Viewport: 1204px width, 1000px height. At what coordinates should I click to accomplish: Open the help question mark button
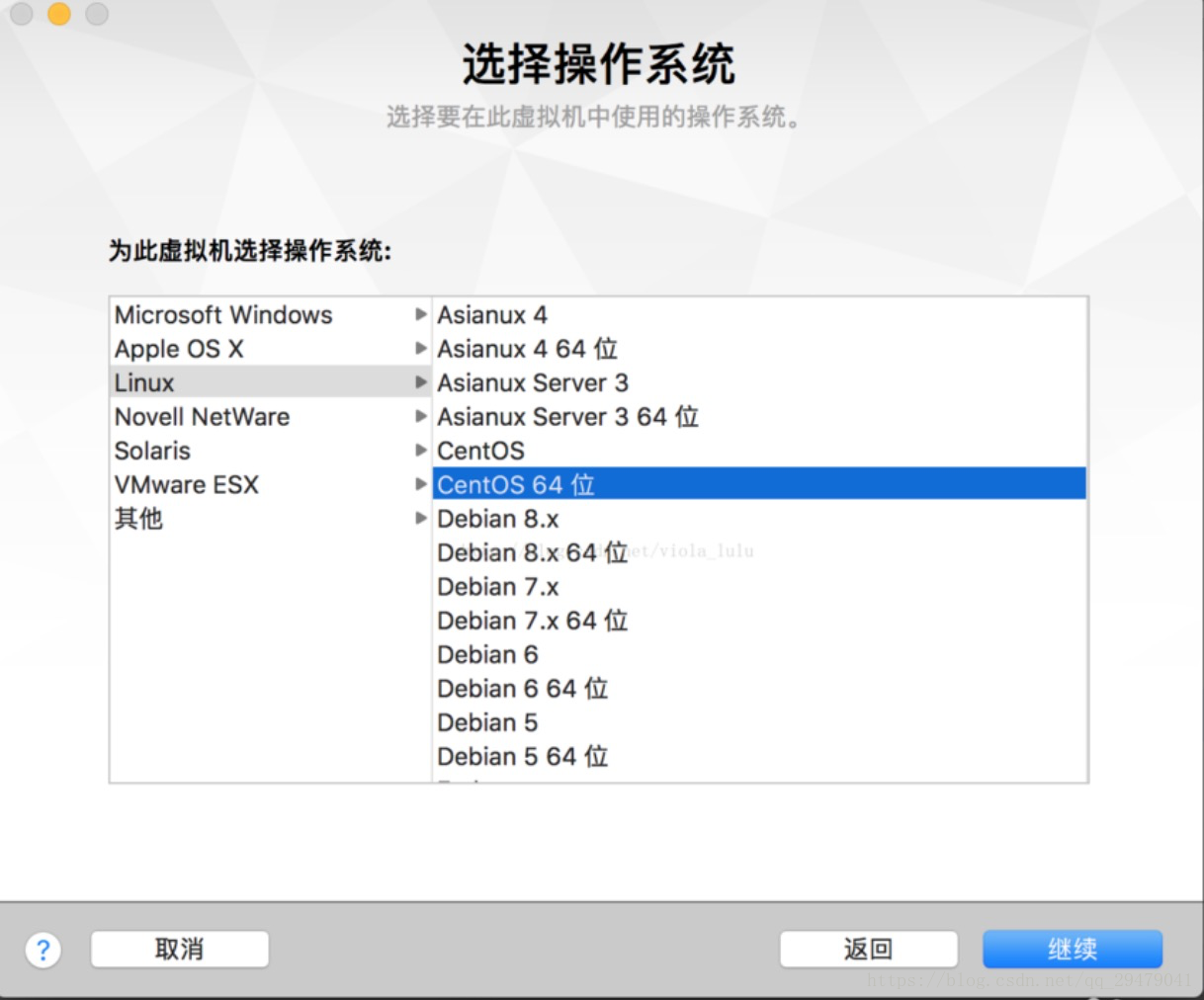pyautogui.click(x=43, y=951)
